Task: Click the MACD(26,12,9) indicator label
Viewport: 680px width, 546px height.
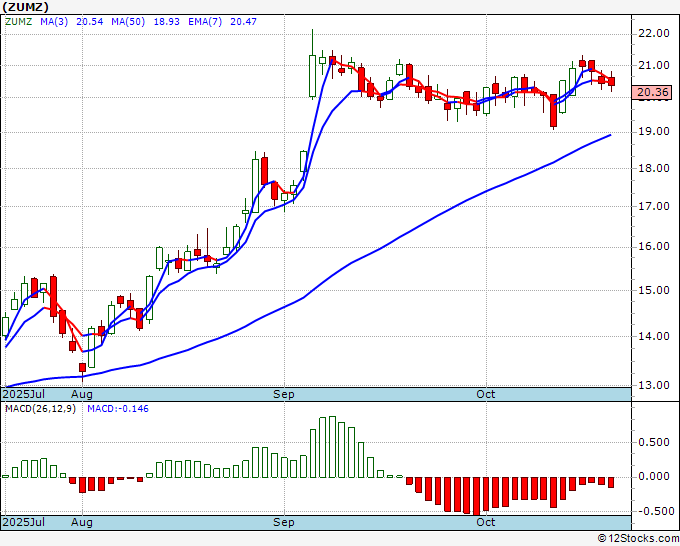Action: point(40,409)
